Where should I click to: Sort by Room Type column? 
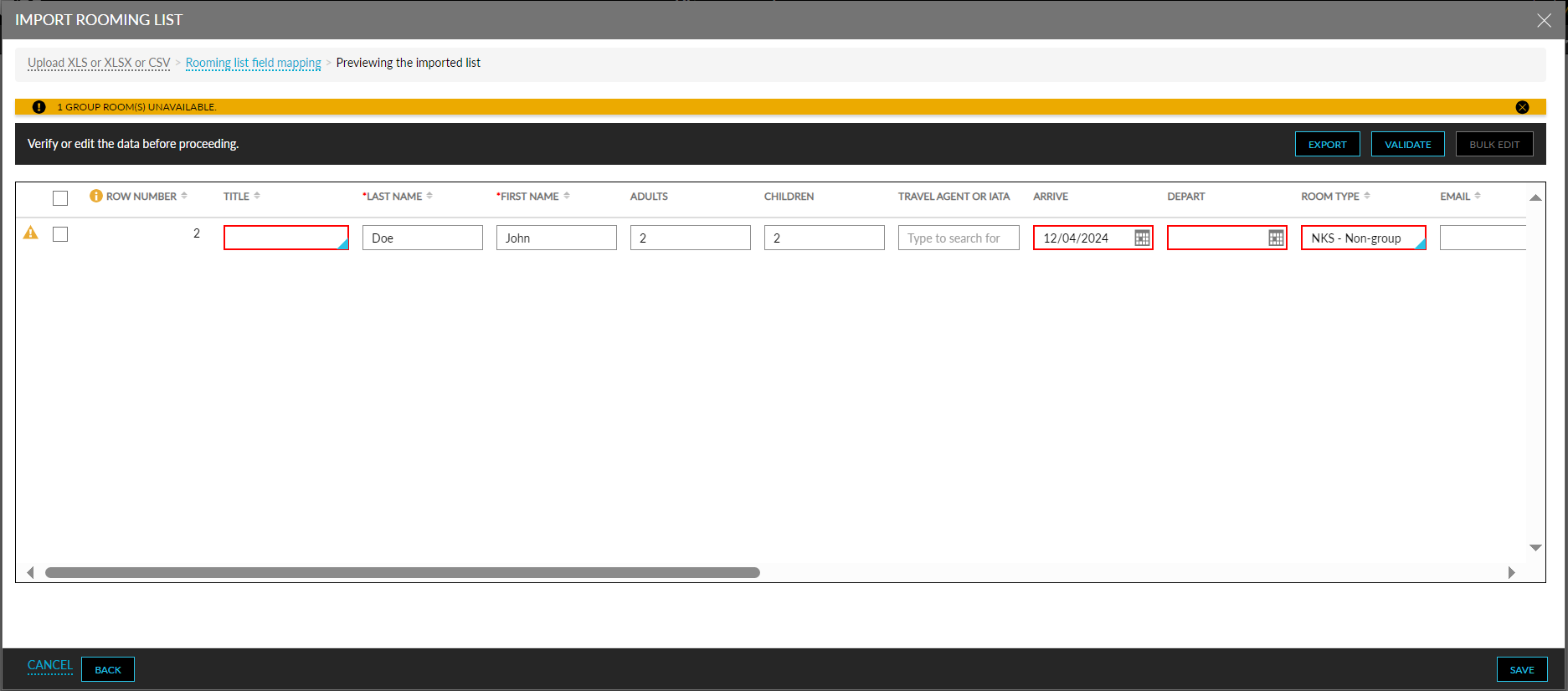click(x=1367, y=196)
